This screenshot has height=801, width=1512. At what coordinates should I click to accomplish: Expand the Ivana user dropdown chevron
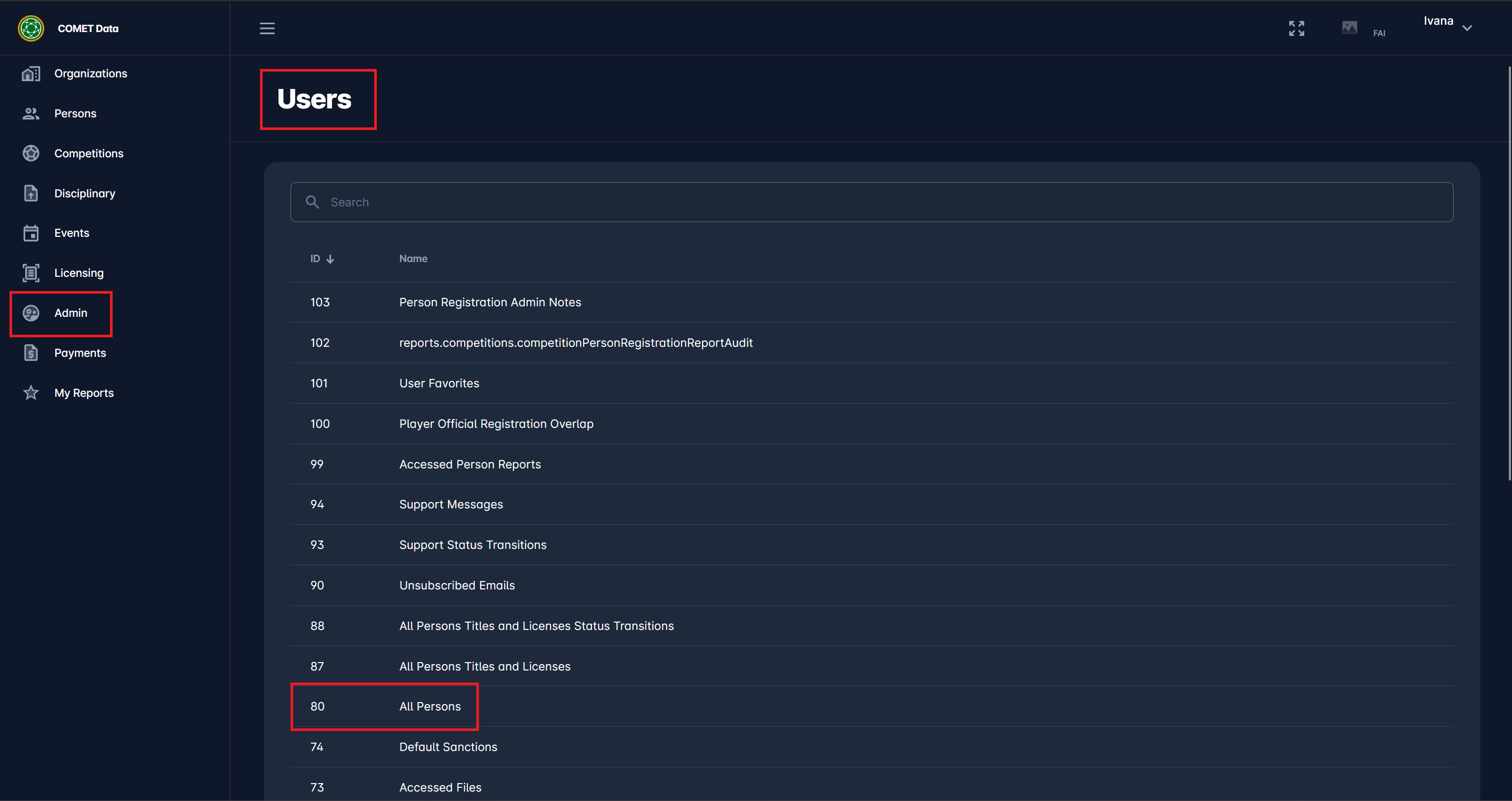tap(1467, 28)
